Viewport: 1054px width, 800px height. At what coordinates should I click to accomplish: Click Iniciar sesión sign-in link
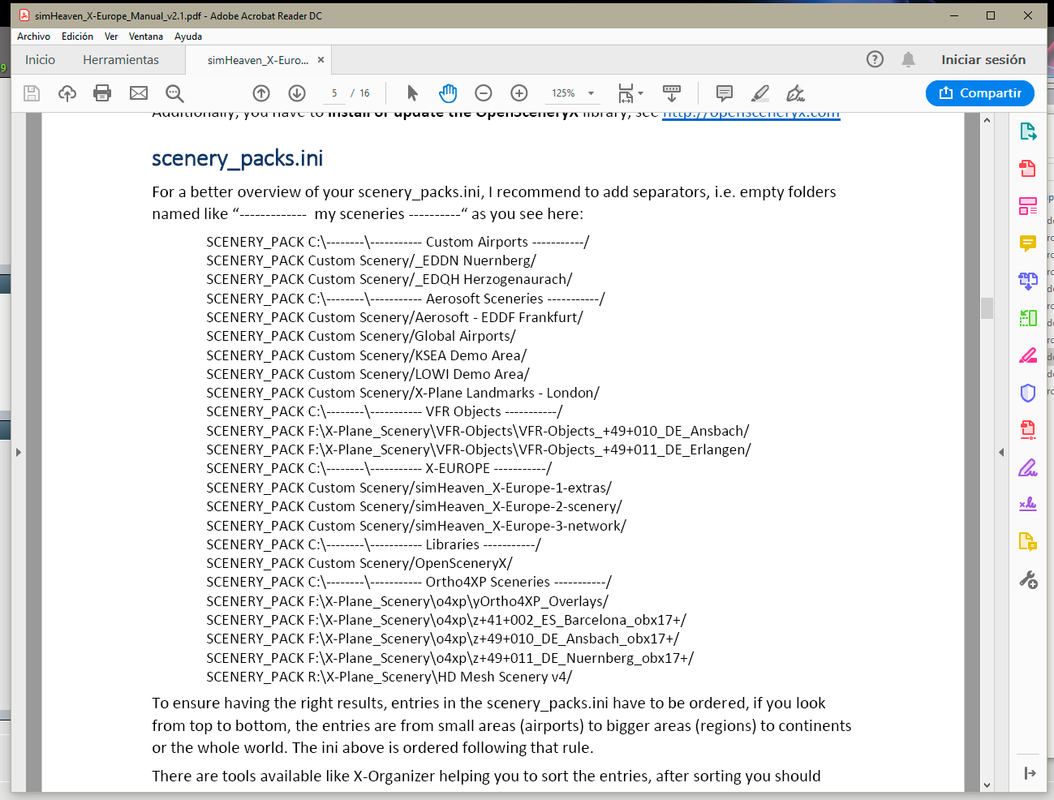tap(983, 60)
